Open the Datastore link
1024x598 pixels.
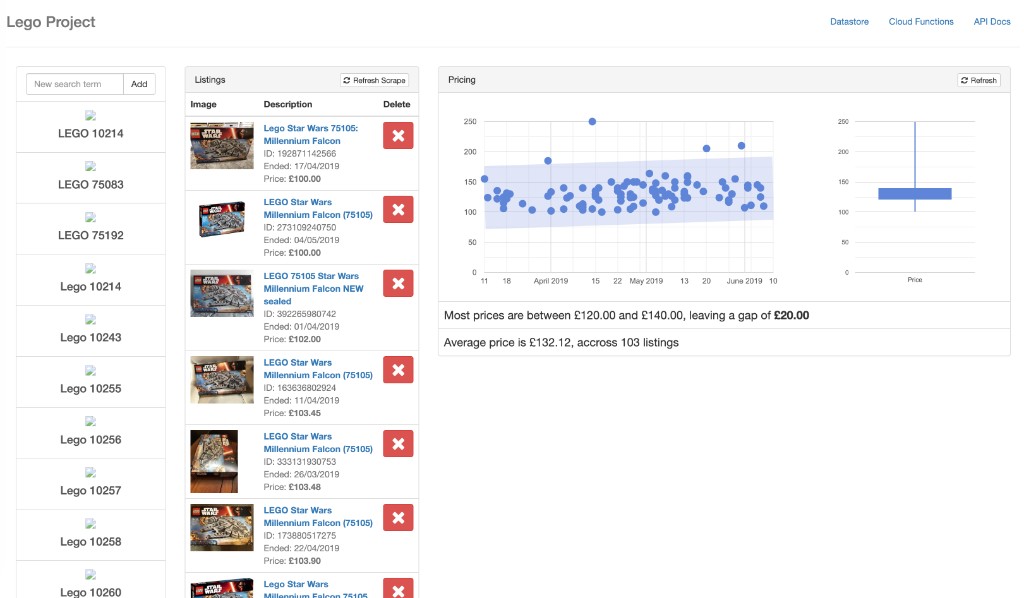click(849, 22)
